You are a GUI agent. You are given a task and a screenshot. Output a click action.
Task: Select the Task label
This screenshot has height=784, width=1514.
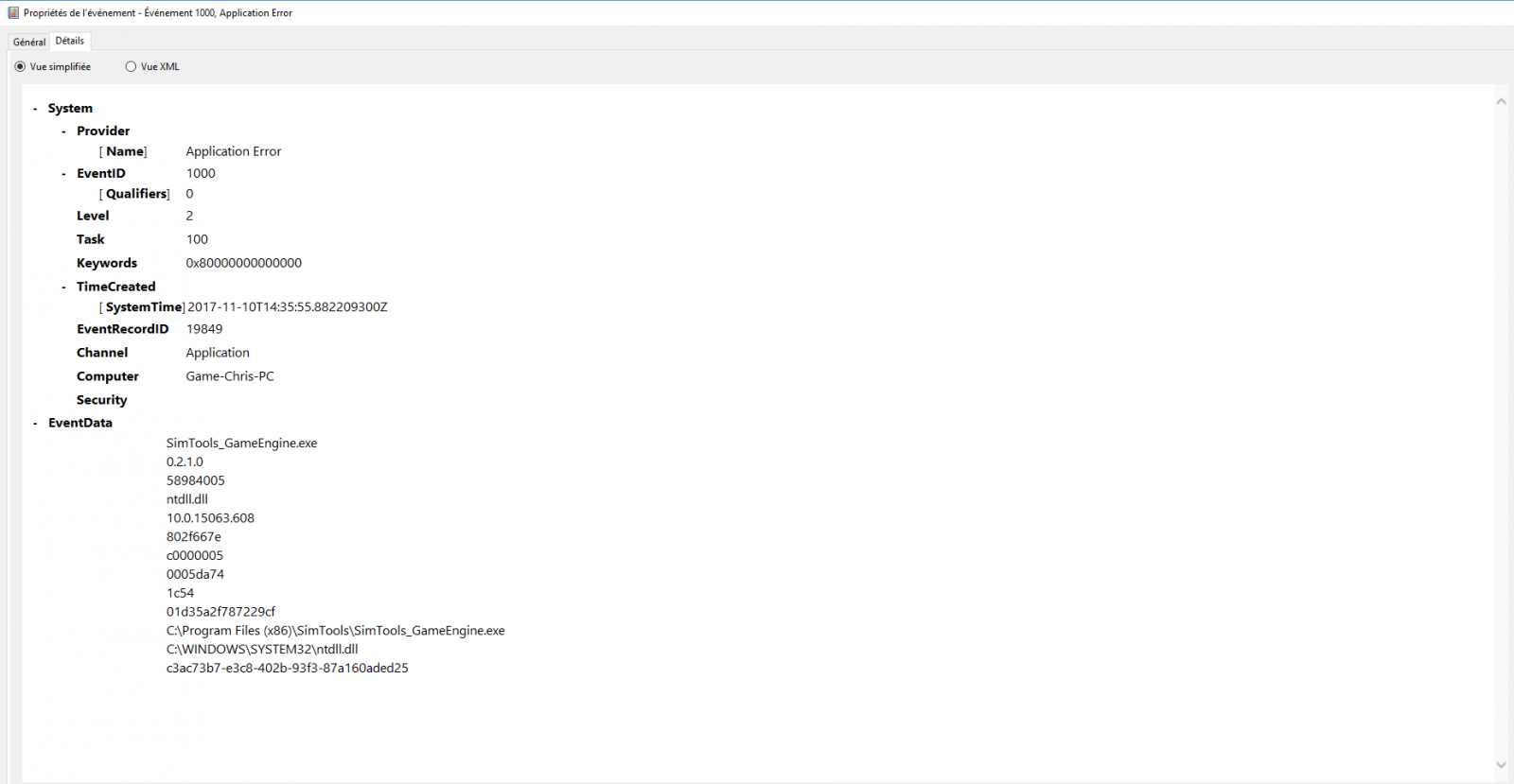tap(91, 239)
